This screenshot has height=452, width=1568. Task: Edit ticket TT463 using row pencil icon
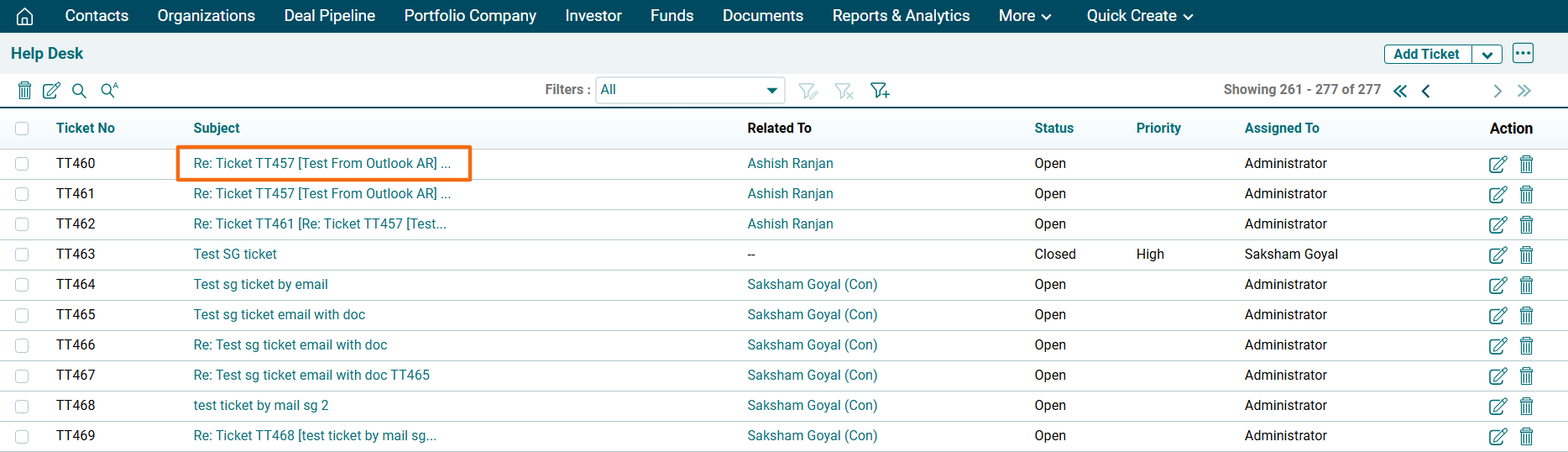[x=1497, y=255]
